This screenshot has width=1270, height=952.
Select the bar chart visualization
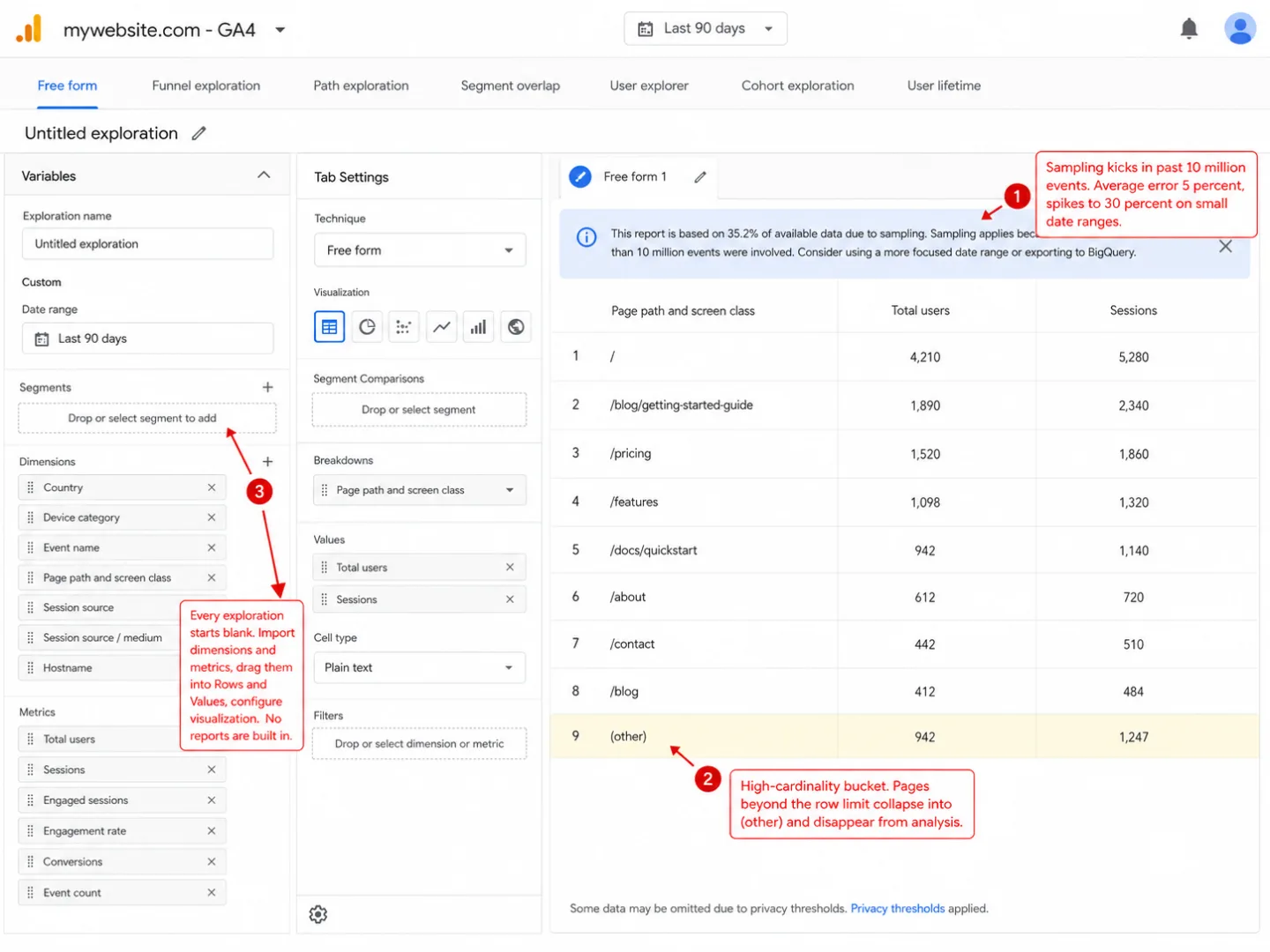pos(479,327)
